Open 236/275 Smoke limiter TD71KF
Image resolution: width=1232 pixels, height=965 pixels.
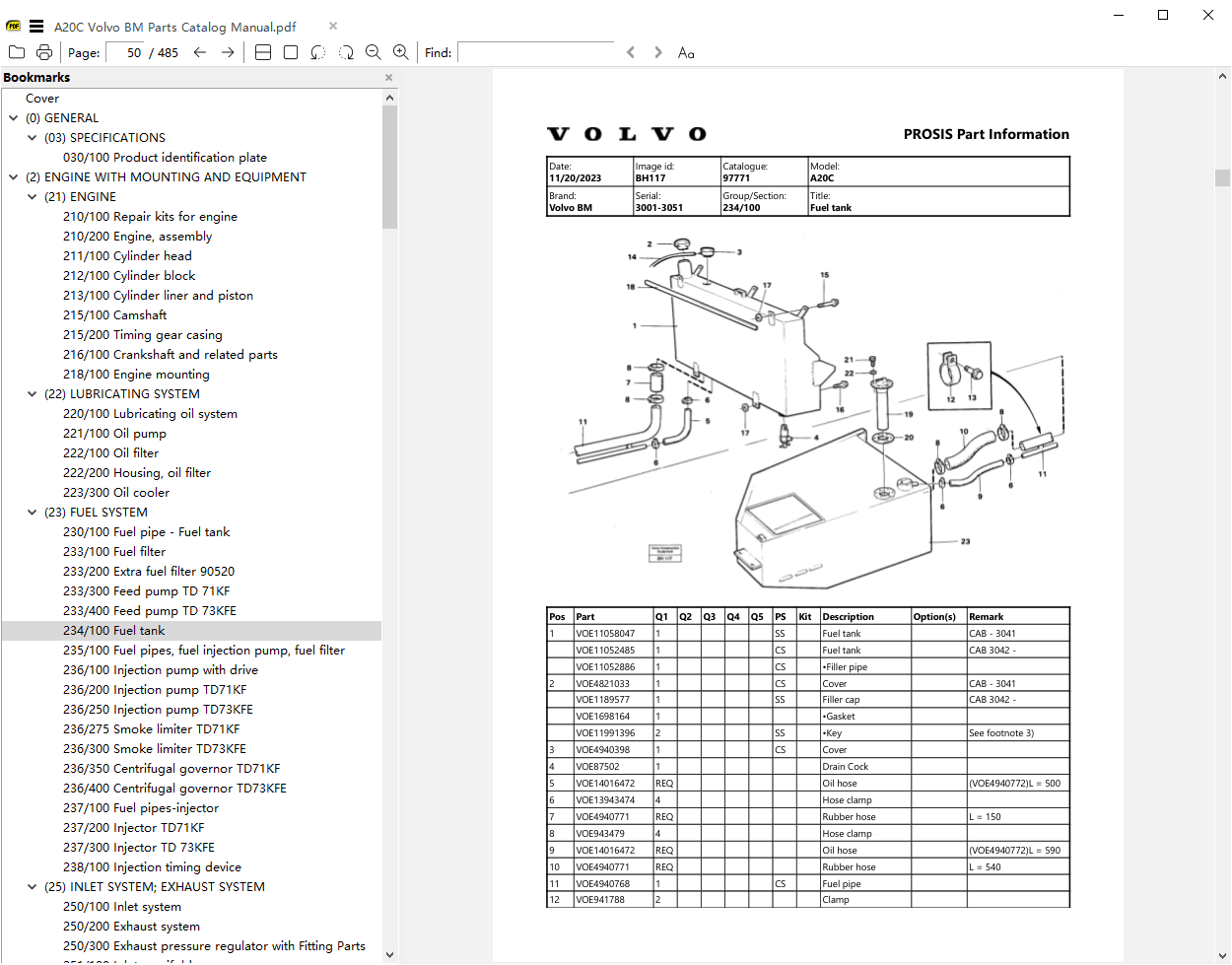click(x=151, y=728)
